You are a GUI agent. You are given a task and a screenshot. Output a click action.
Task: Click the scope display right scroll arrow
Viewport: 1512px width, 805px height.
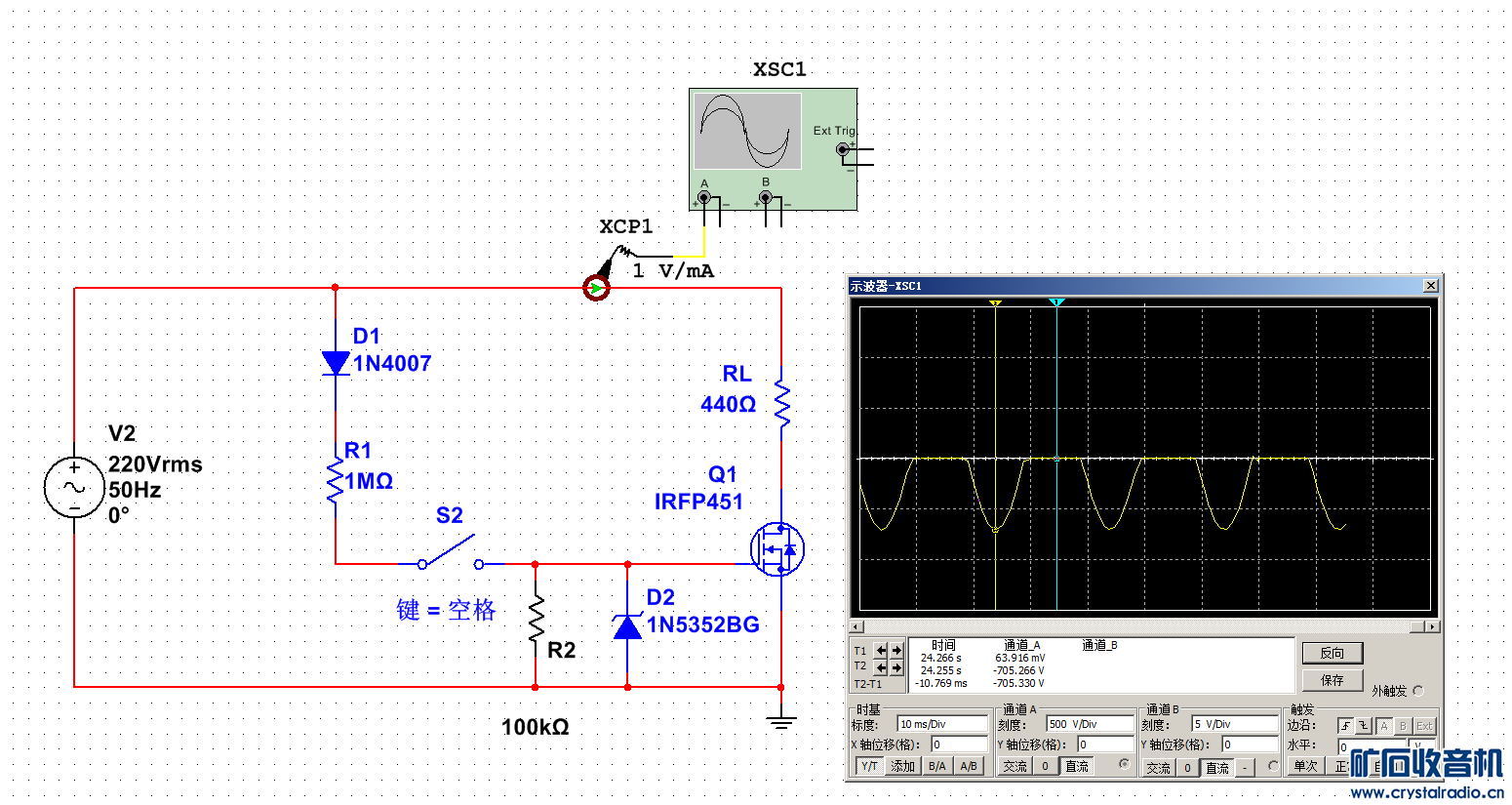(1432, 626)
